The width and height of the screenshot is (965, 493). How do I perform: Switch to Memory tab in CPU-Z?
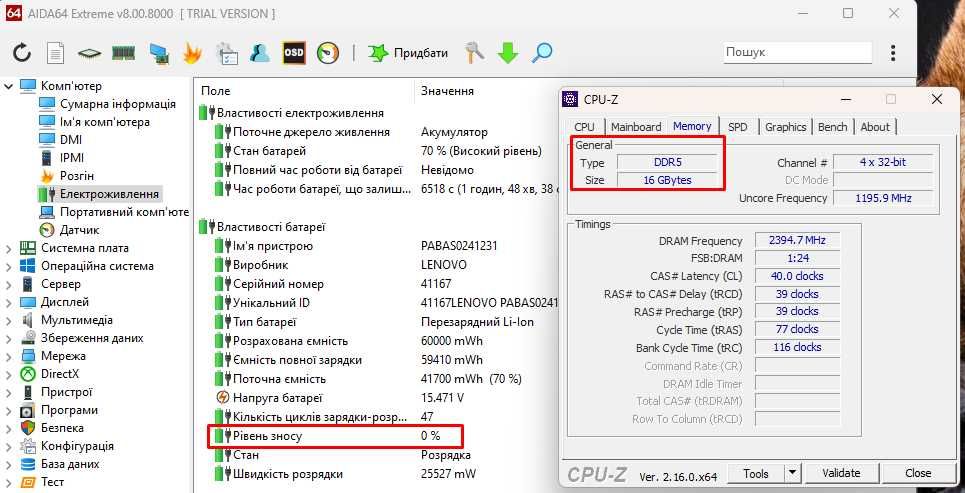point(692,126)
